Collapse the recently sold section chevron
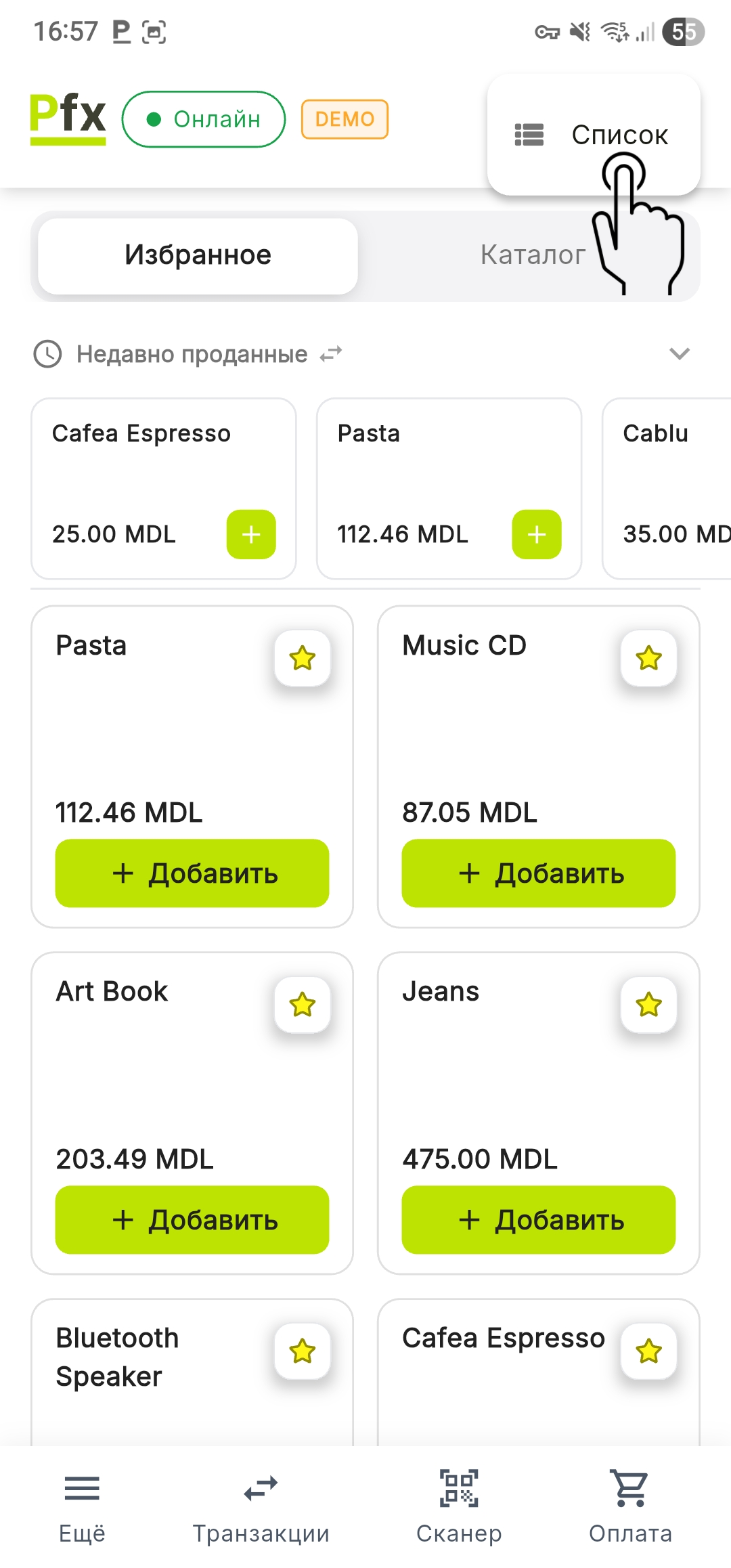The height and width of the screenshot is (1568, 731). click(x=680, y=353)
